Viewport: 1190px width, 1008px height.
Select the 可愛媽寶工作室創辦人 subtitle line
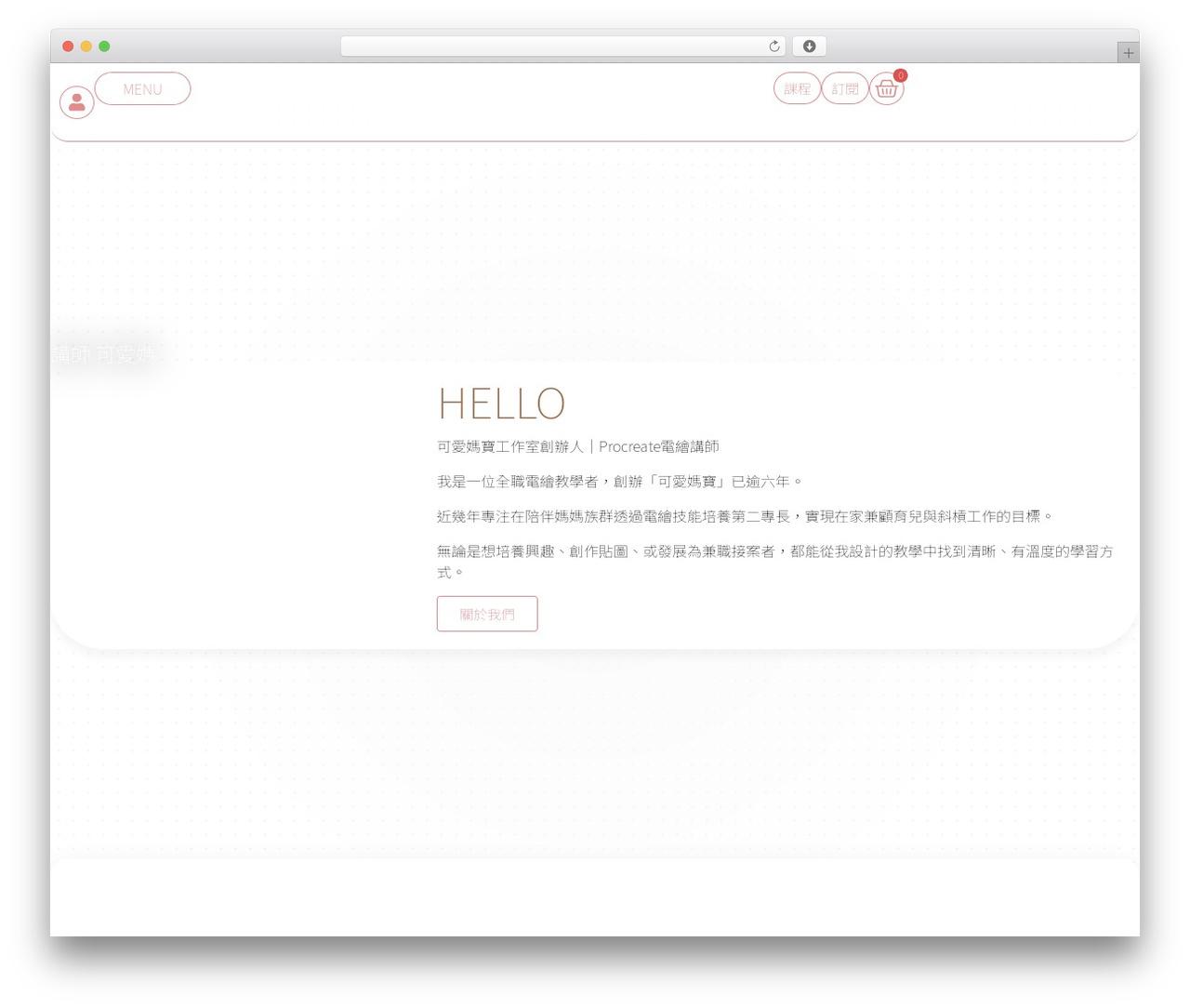(578, 446)
